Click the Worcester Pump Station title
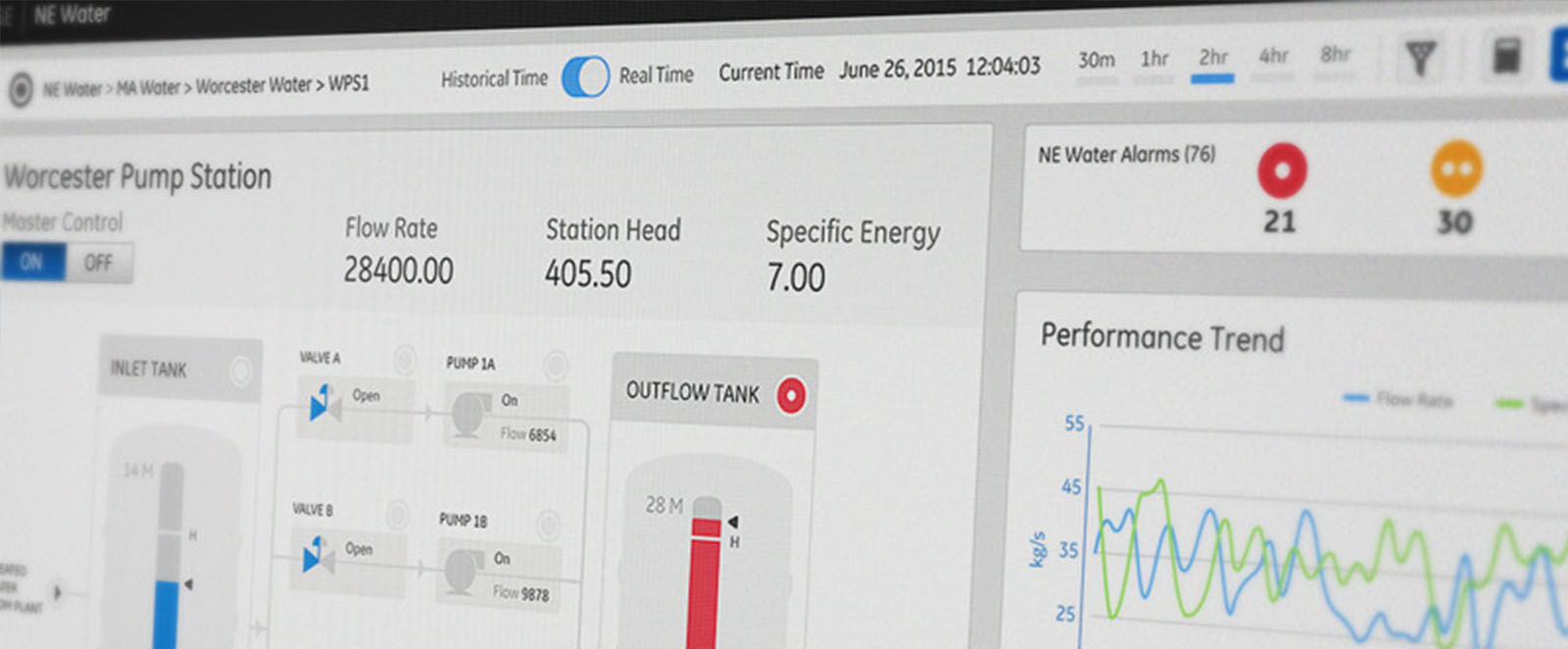This screenshot has height=649, width=1568. tap(138, 177)
